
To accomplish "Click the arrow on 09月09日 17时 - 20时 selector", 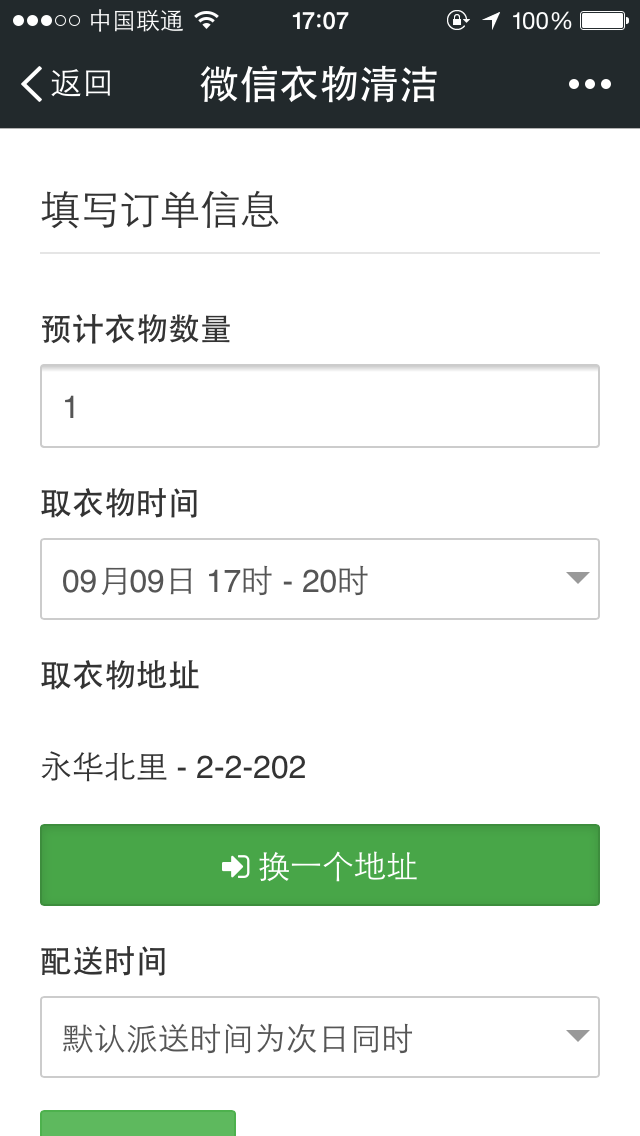I will pos(577,578).
